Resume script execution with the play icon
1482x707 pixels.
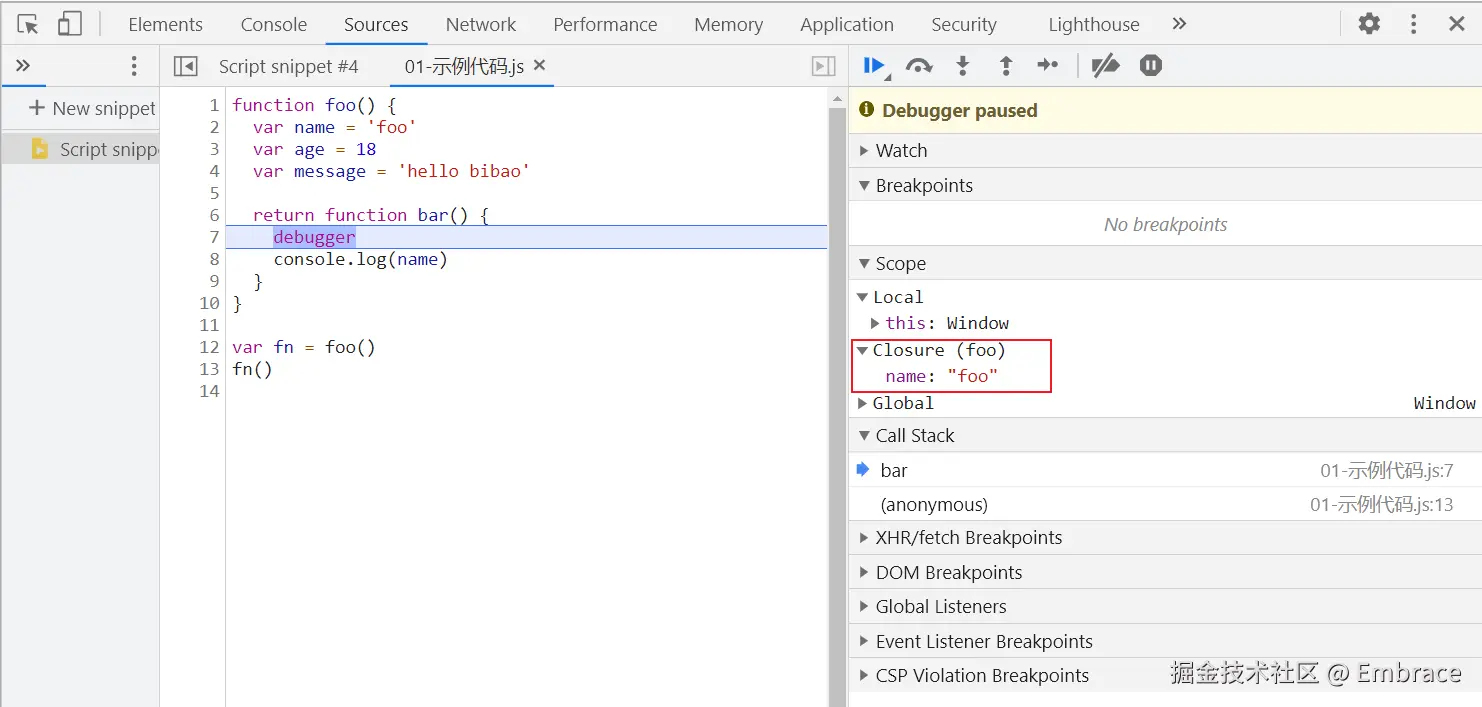tap(873, 66)
